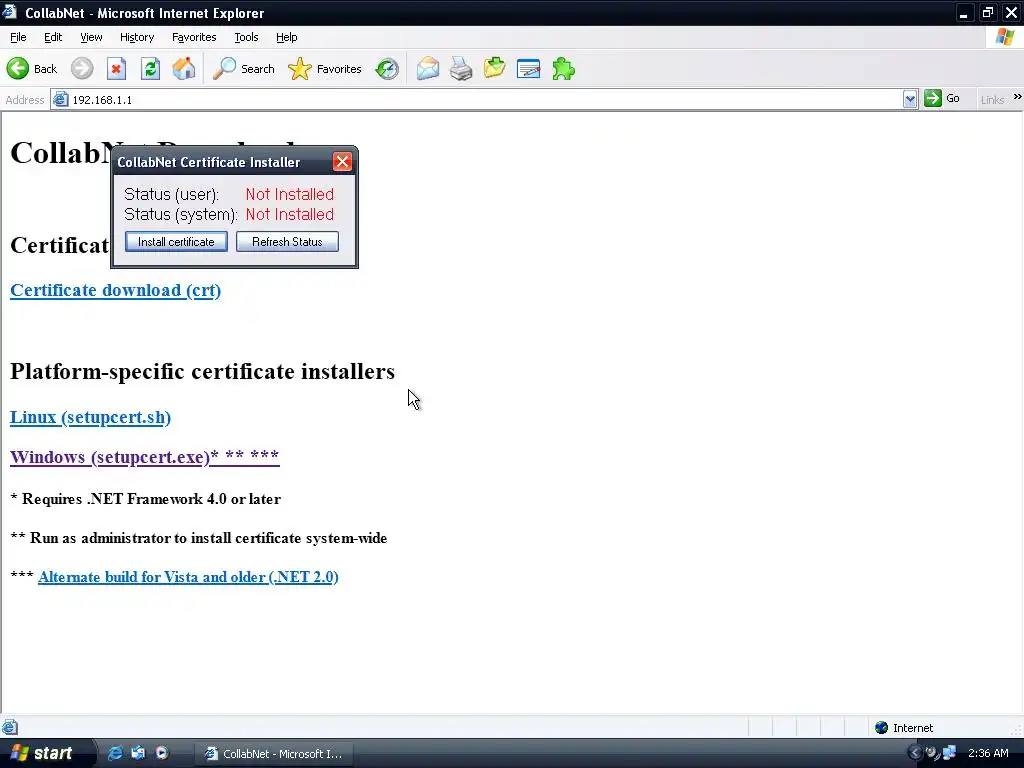Click the Run as administrator note
Viewport: 1024px width, 768px height.
(199, 538)
